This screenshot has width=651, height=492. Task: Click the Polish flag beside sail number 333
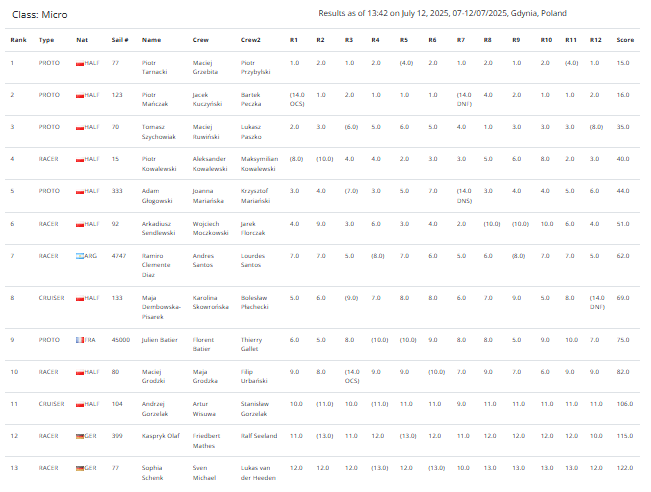[x=80, y=191]
